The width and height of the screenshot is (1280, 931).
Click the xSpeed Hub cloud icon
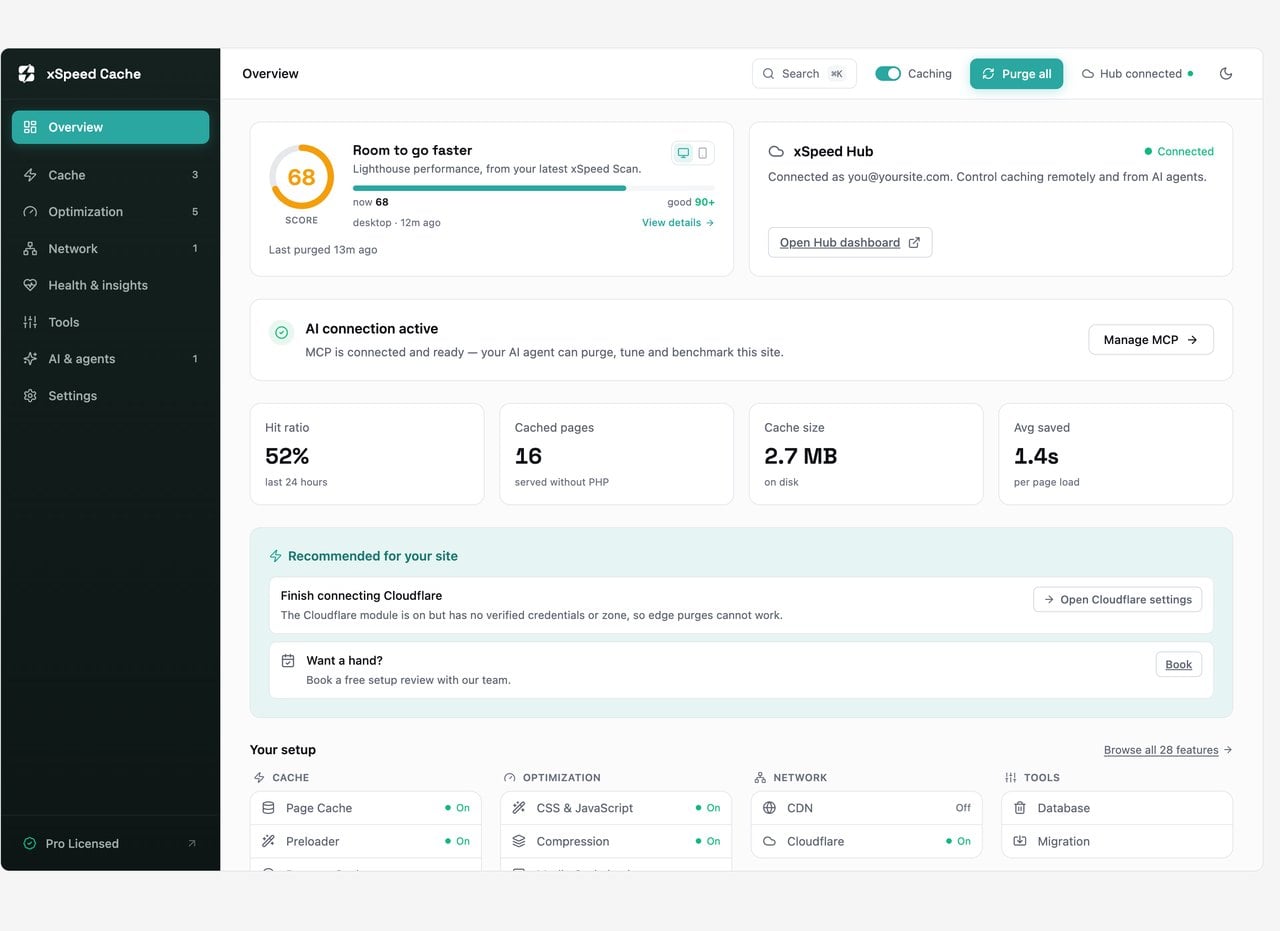[x=776, y=152]
